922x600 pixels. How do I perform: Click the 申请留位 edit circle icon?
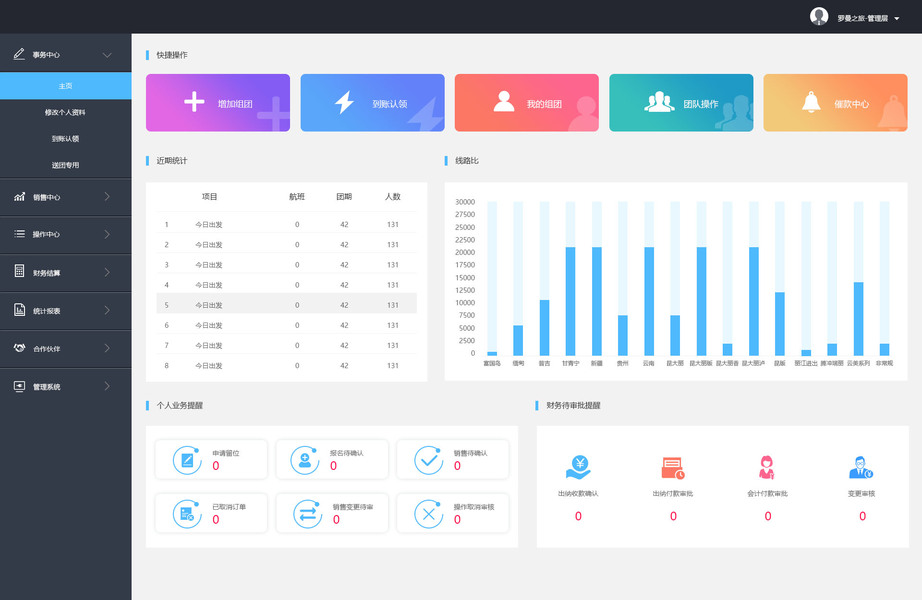188,460
